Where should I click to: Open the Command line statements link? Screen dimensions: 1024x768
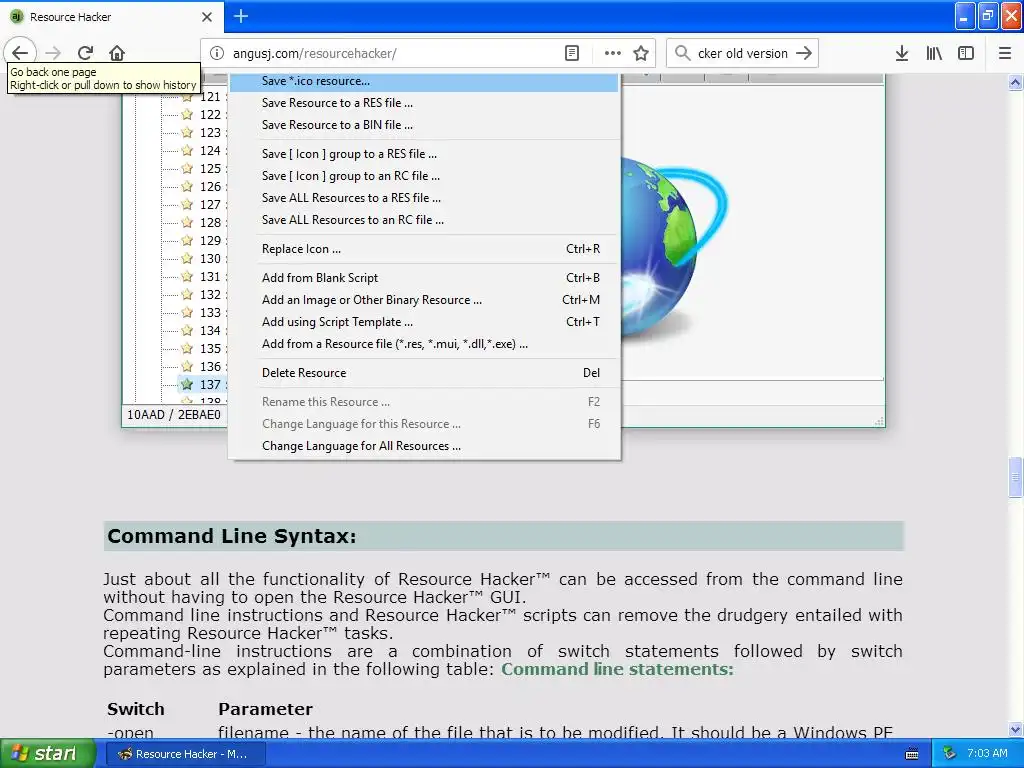tap(617, 669)
